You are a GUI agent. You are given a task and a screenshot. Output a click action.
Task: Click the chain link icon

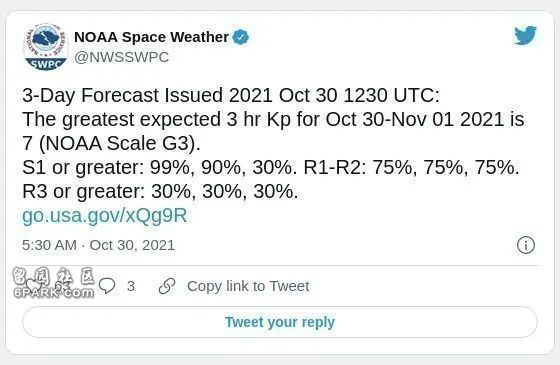click(167, 286)
